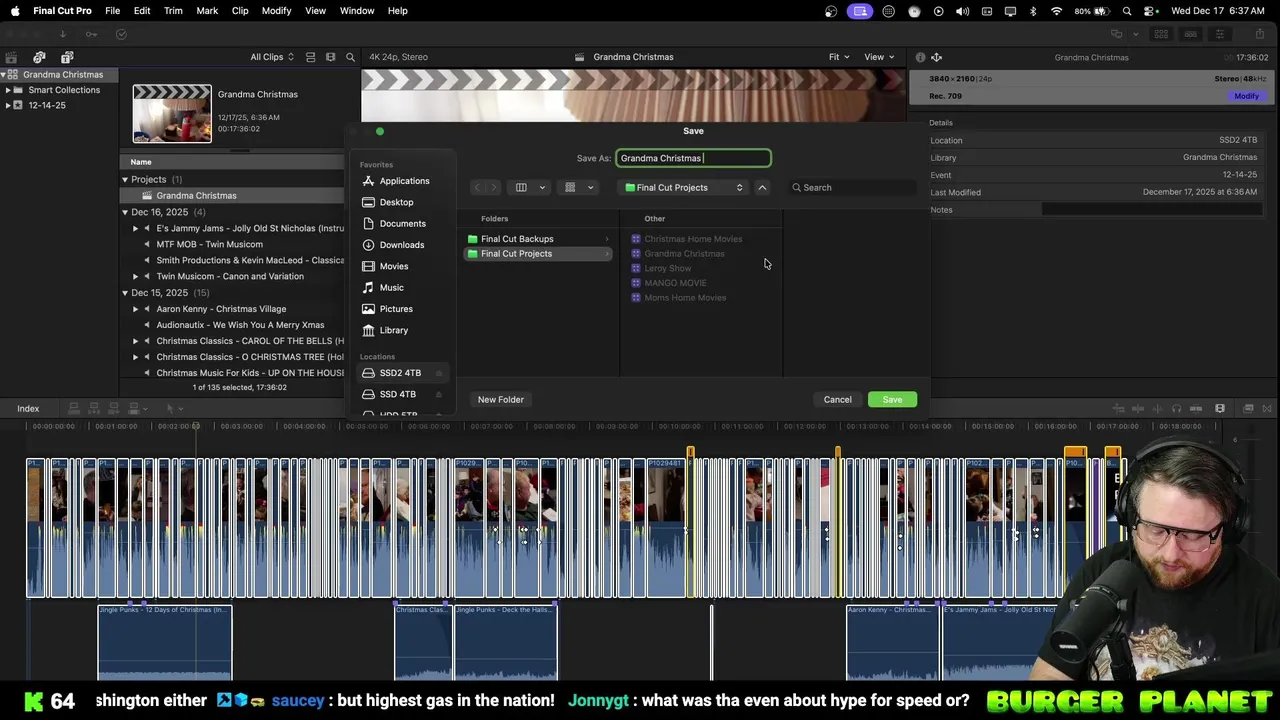Select the Grandma Christmas project row
Viewport: 1280px width, 720px height.
point(232,196)
